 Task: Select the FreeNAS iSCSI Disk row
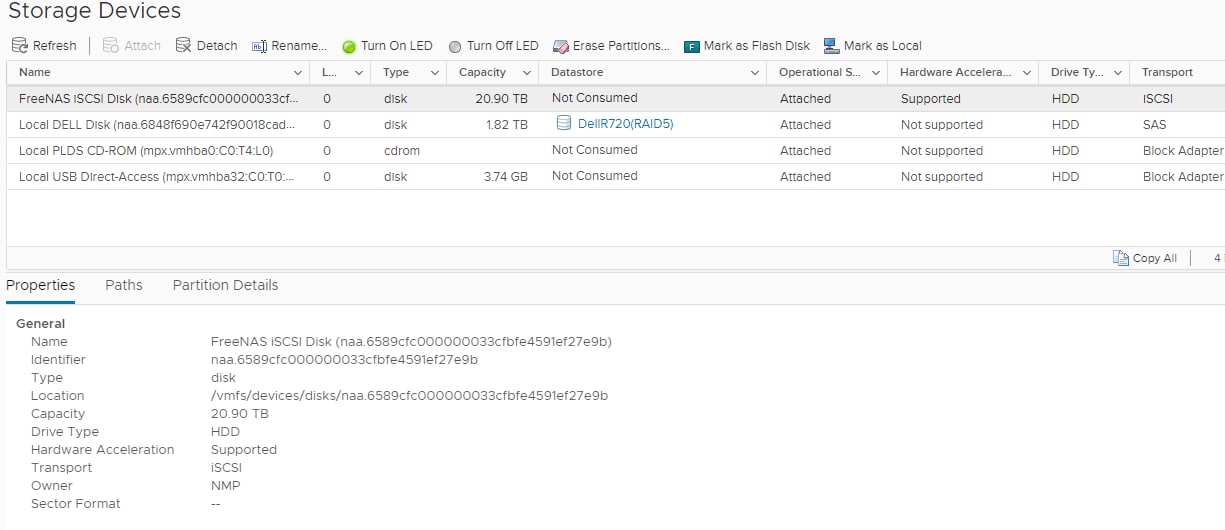click(615, 98)
